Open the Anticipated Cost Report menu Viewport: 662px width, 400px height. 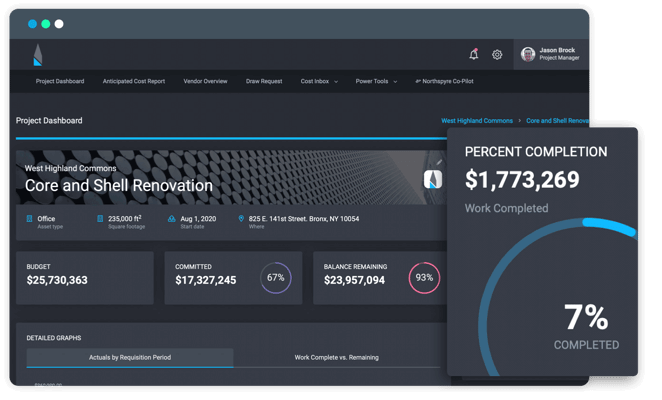(134, 82)
